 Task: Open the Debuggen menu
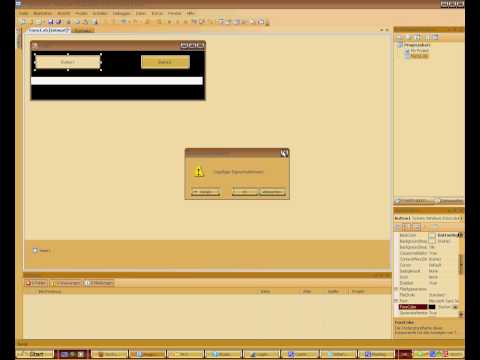122,13
